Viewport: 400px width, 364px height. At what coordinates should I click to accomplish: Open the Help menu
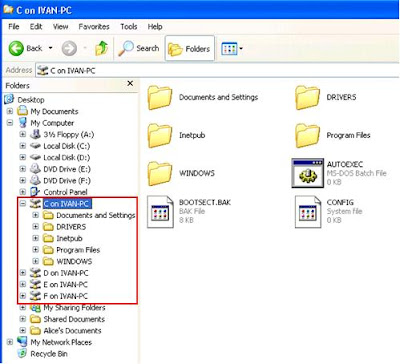[x=155, y=27]
